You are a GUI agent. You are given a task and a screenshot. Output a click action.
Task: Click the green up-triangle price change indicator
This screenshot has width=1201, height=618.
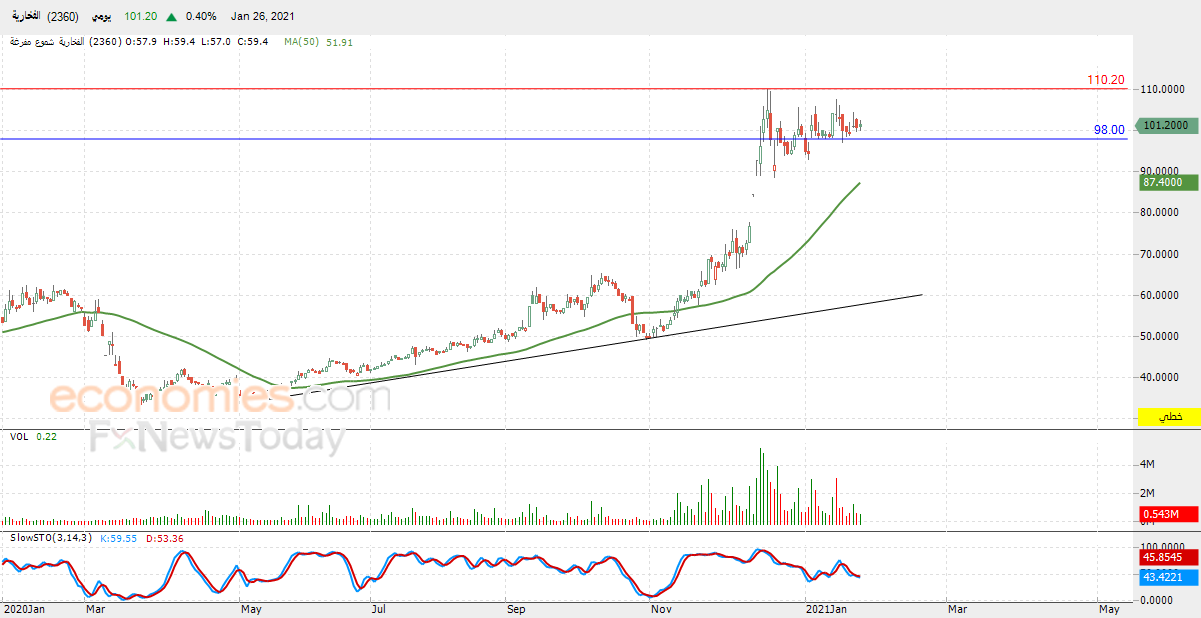(x=173, y=17)
